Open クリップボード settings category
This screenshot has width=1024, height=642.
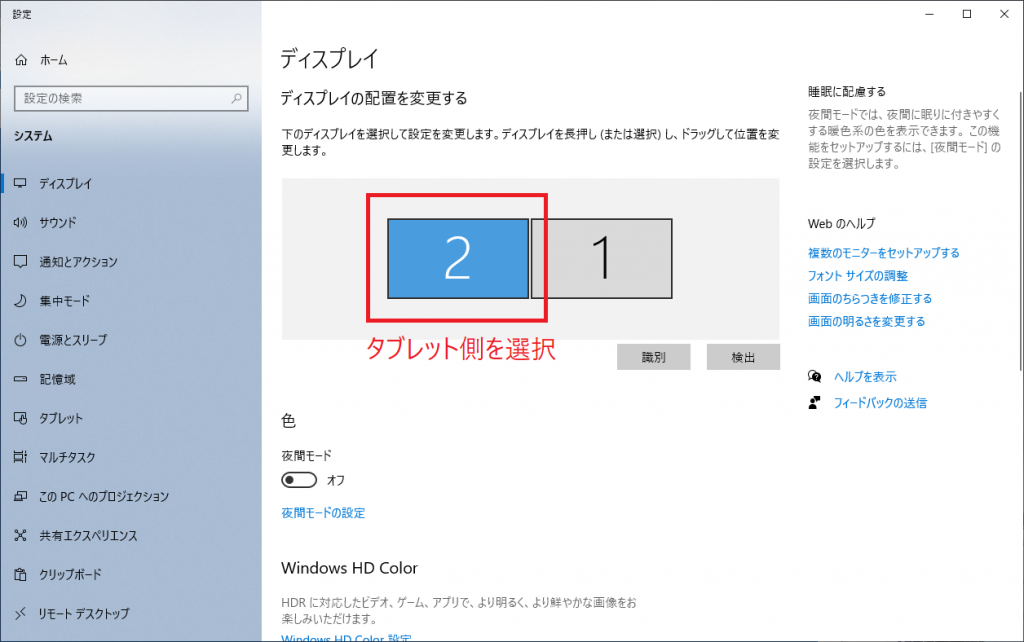click(70, 575)
